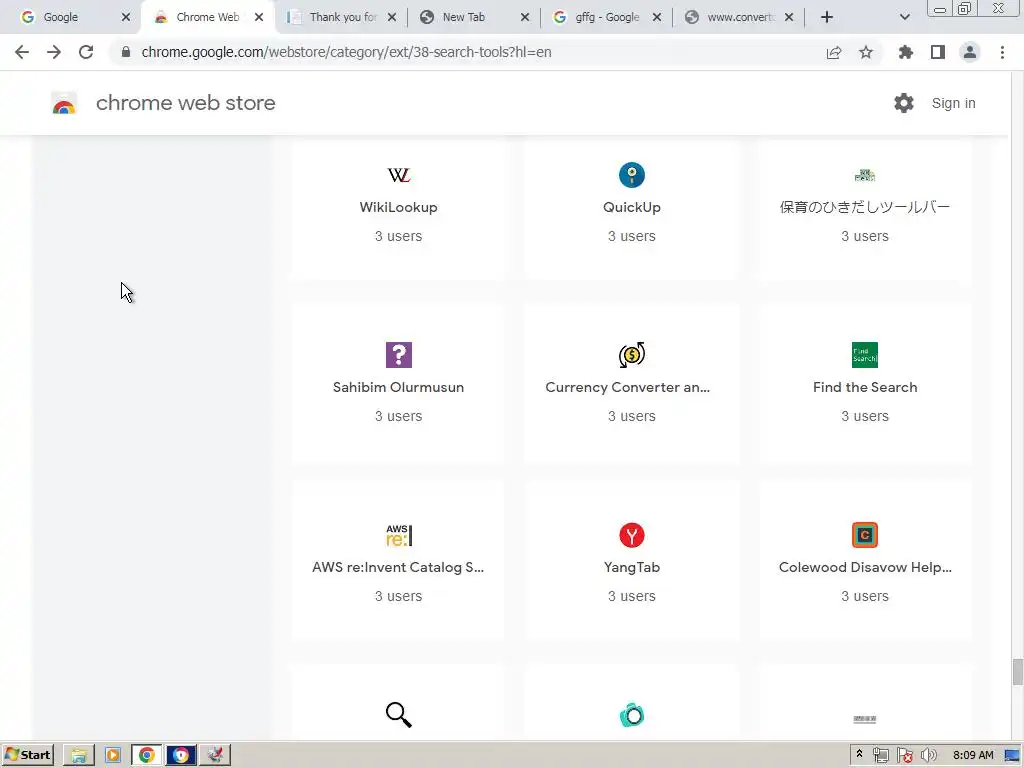Click the magnifying glass extension icon
This screenshot has height=768, width=1024.
click(398, 715)
